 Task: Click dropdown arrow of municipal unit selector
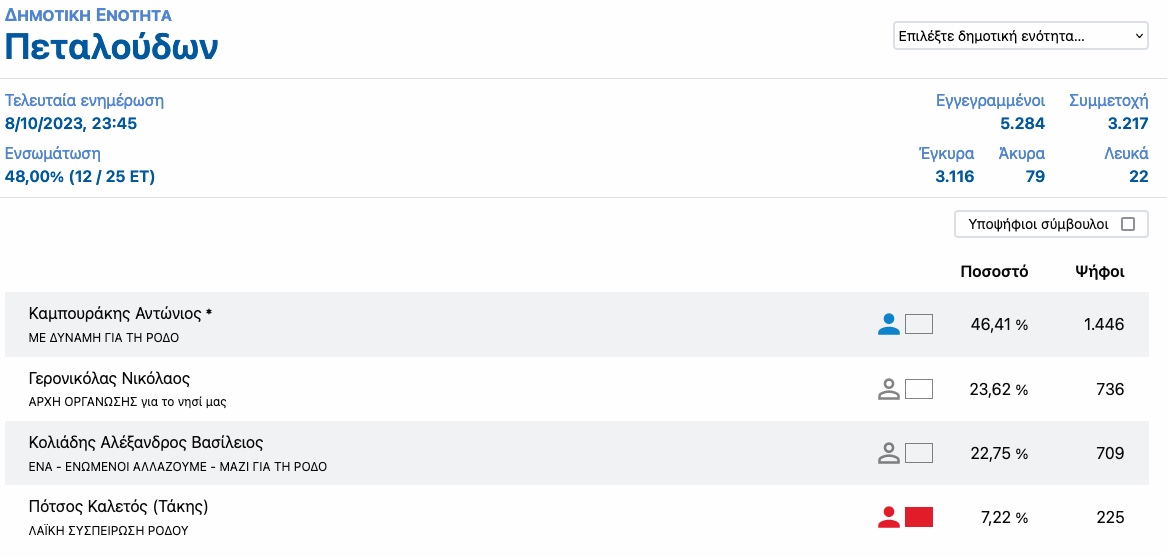[x=1138, y=36]
